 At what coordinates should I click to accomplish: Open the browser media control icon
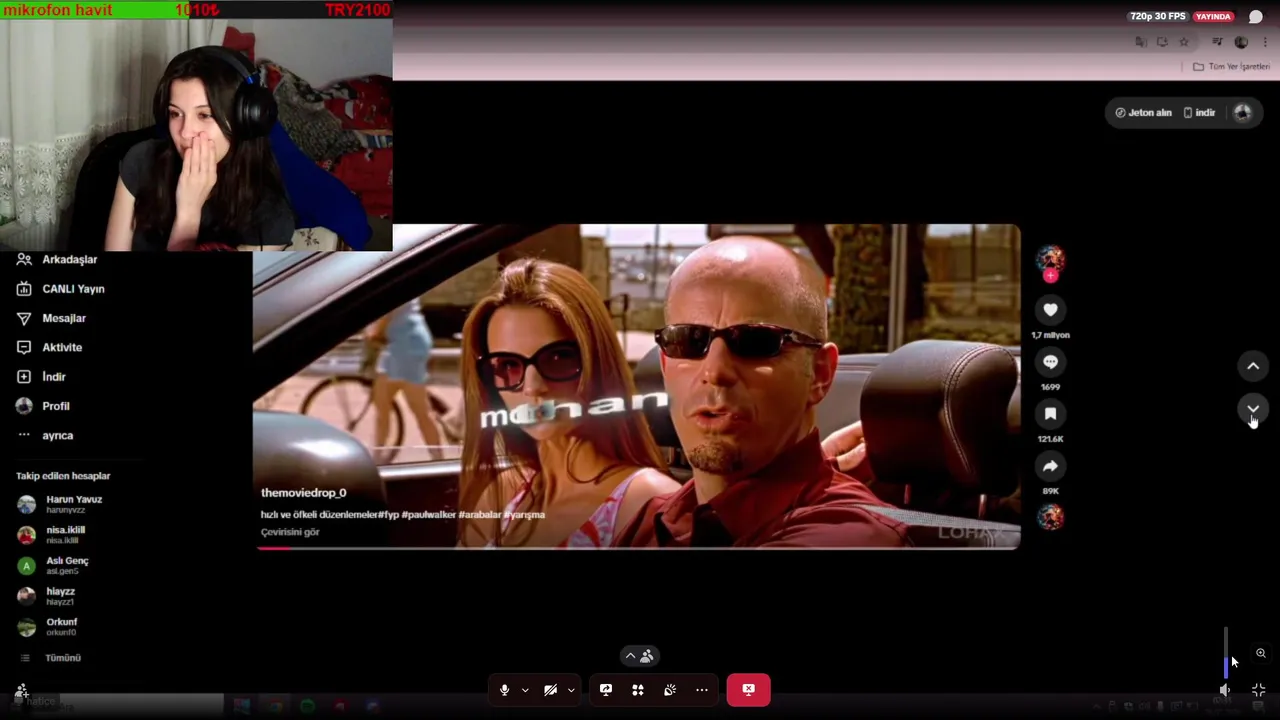pos(1217,42)
